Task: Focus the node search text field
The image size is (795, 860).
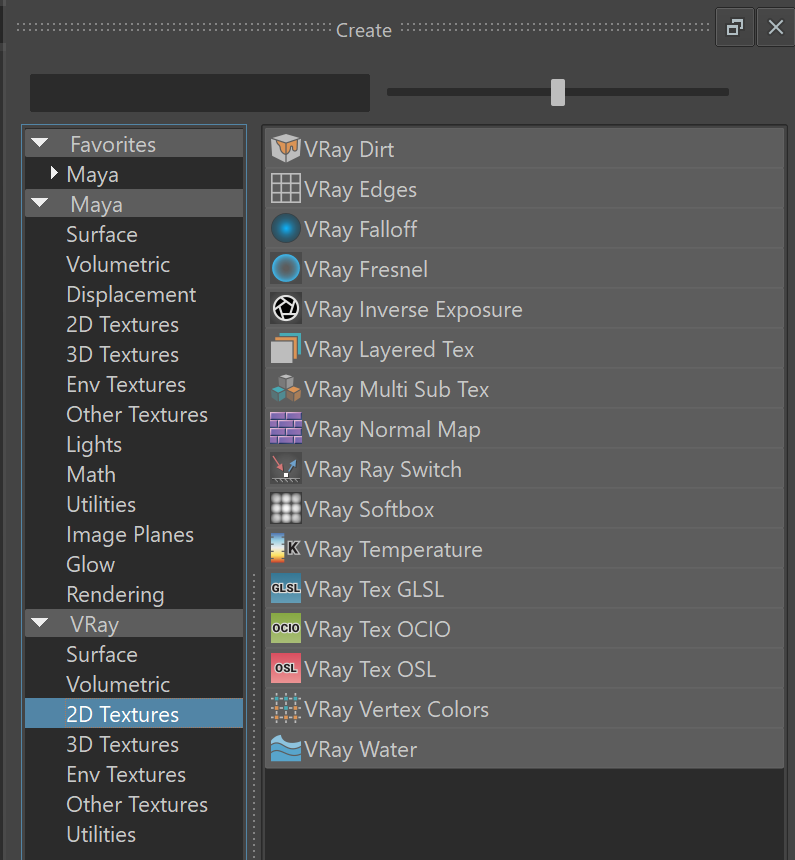Action: tap(200, 93)
